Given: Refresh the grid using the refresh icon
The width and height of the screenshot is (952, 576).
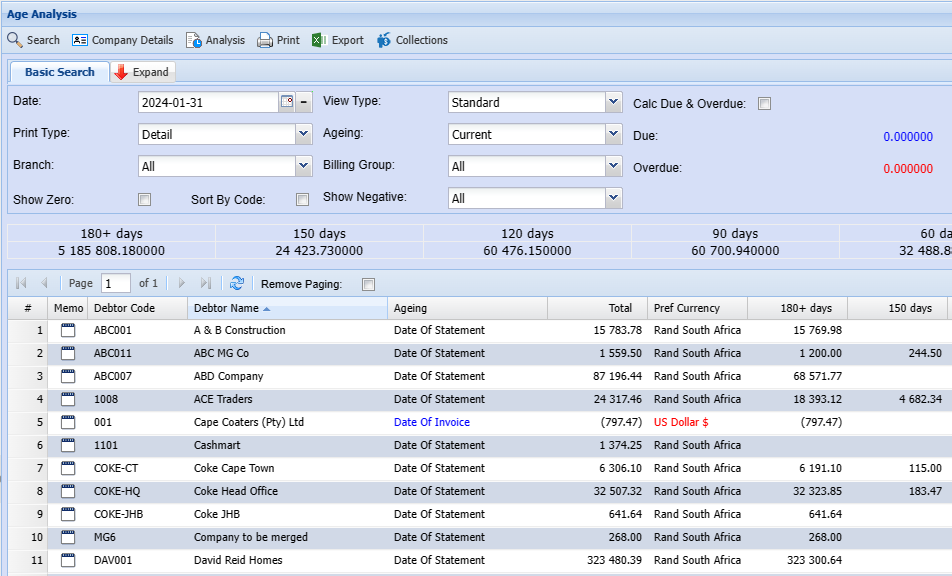Looking at the screenshot, I should (x=237, y=284).
